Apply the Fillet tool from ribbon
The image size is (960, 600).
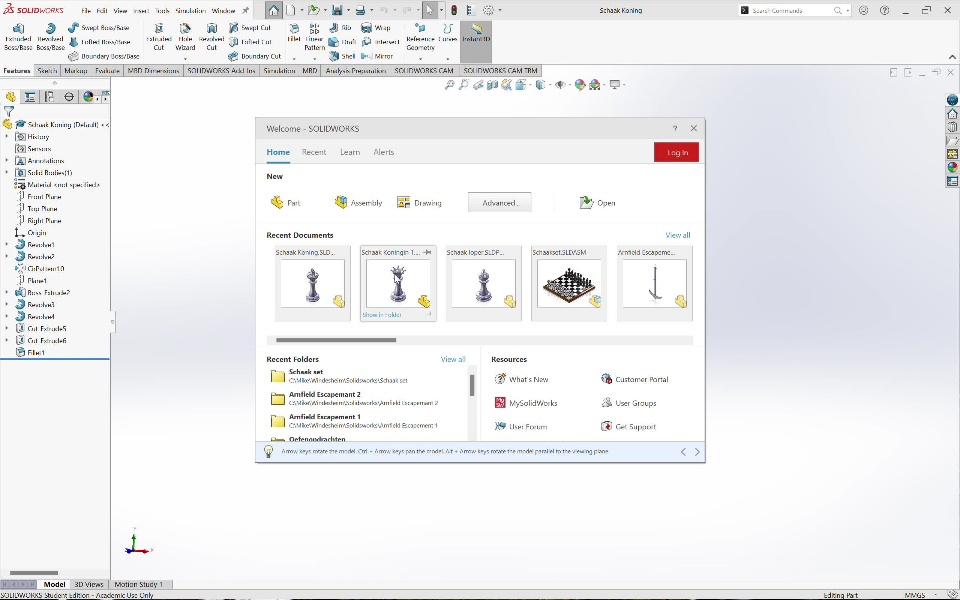[294, 34]
